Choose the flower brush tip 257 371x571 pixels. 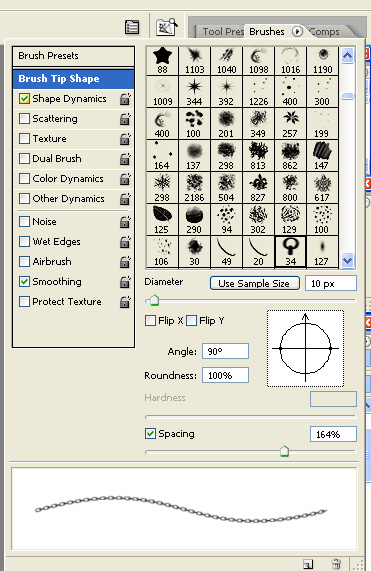click(x=291, y=124)
